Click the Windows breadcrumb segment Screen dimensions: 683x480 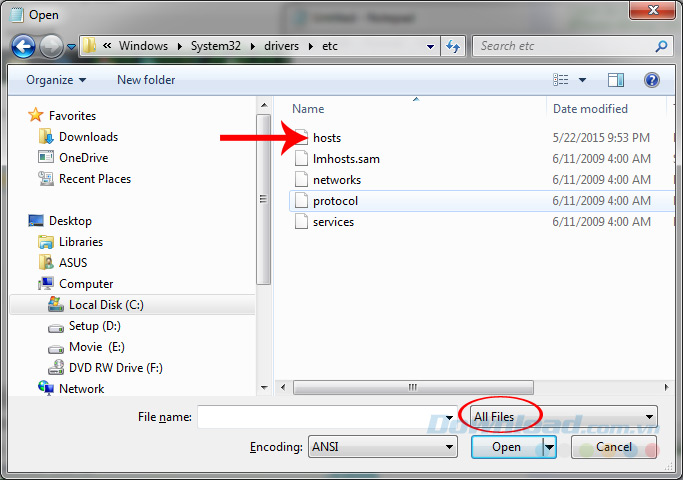[143, 46]
